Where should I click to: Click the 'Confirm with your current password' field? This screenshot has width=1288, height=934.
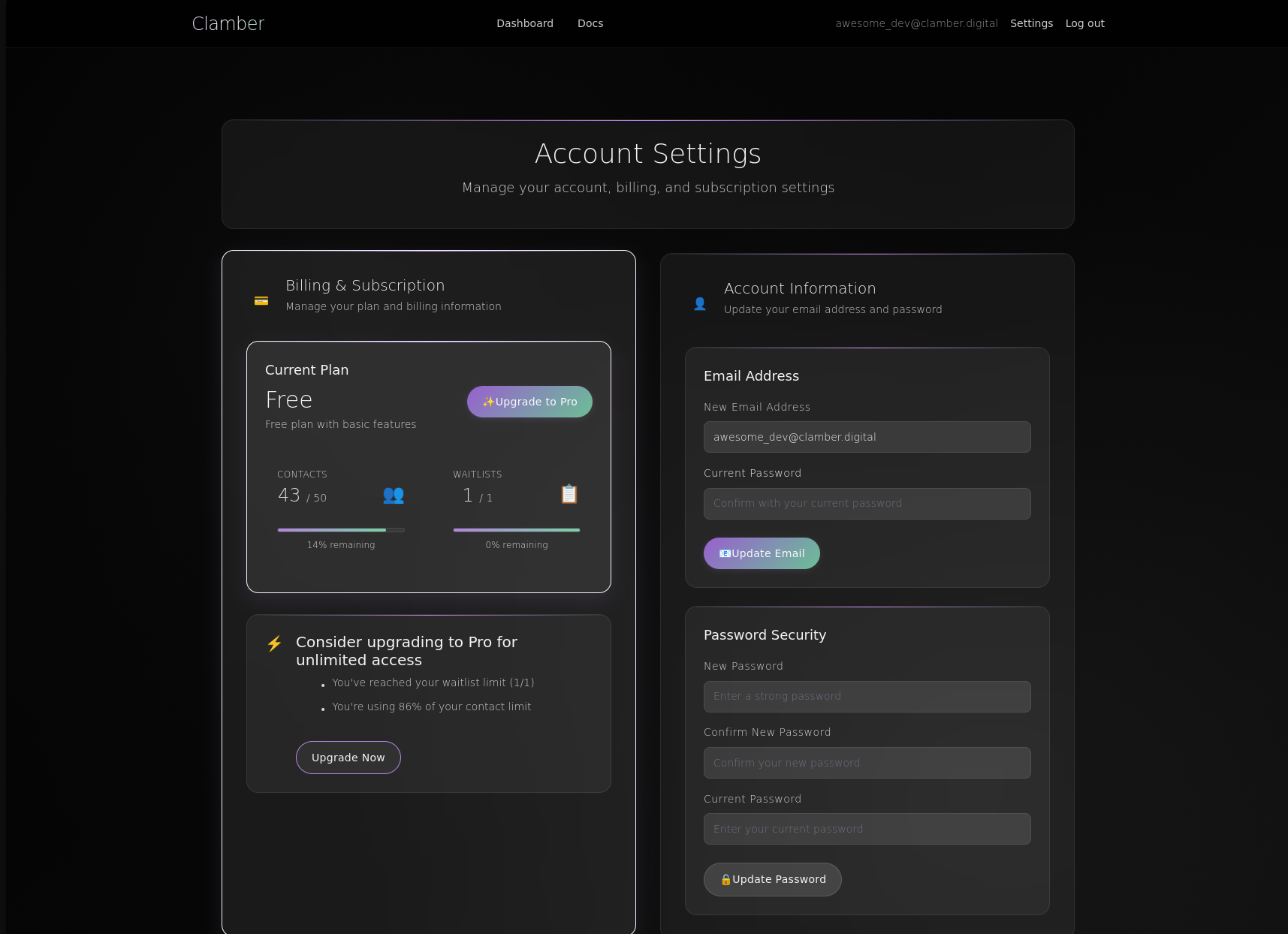click(867, 504)
